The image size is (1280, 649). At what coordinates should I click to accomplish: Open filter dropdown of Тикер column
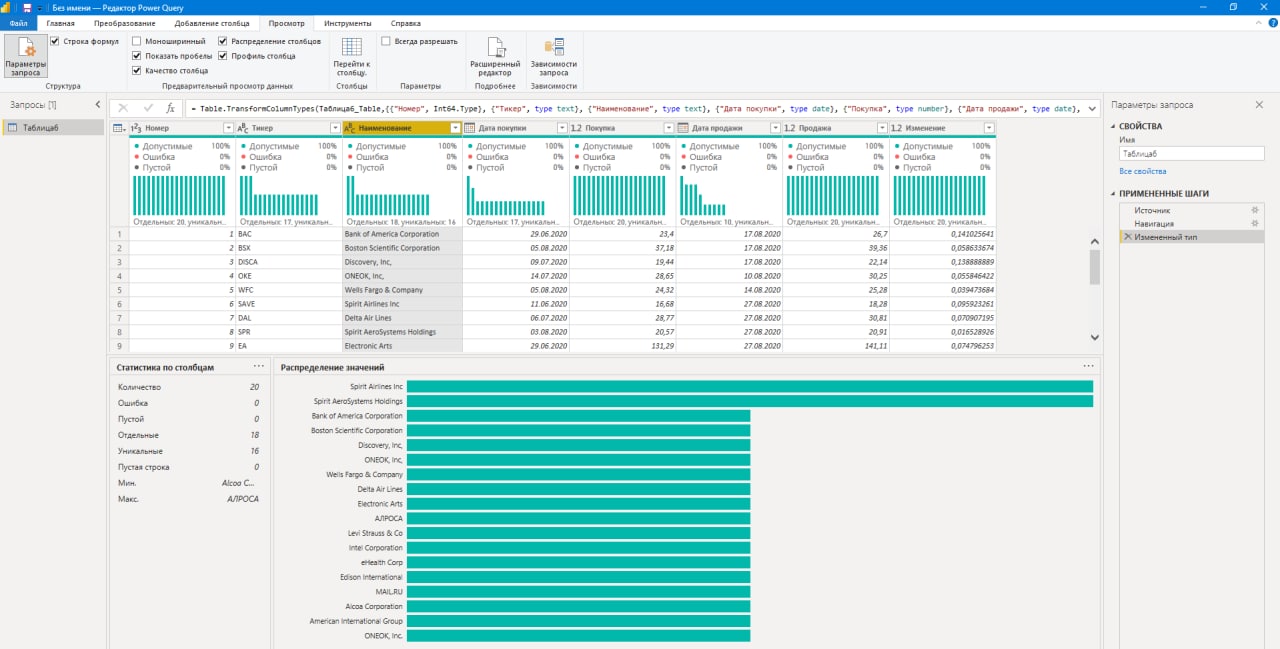(x=335, y=128)
